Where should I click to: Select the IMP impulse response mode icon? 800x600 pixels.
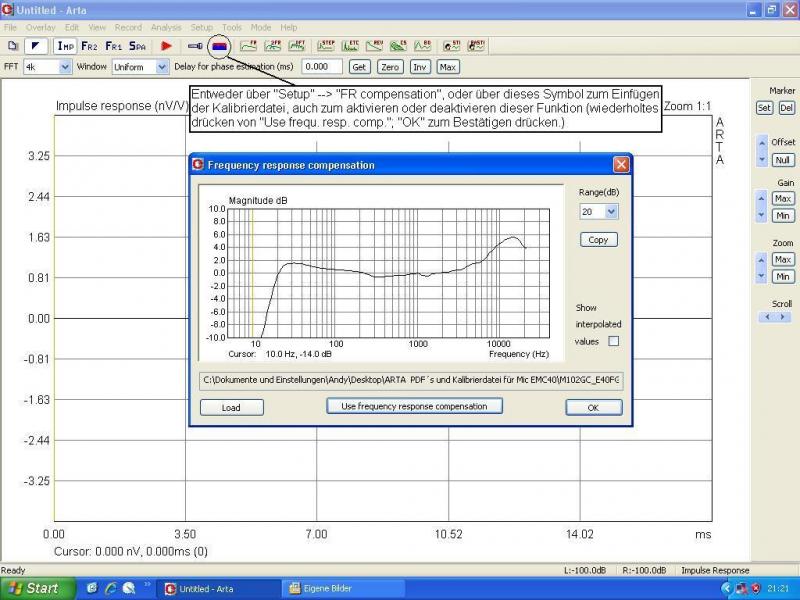pyautogui.click(x=65, y=46)
